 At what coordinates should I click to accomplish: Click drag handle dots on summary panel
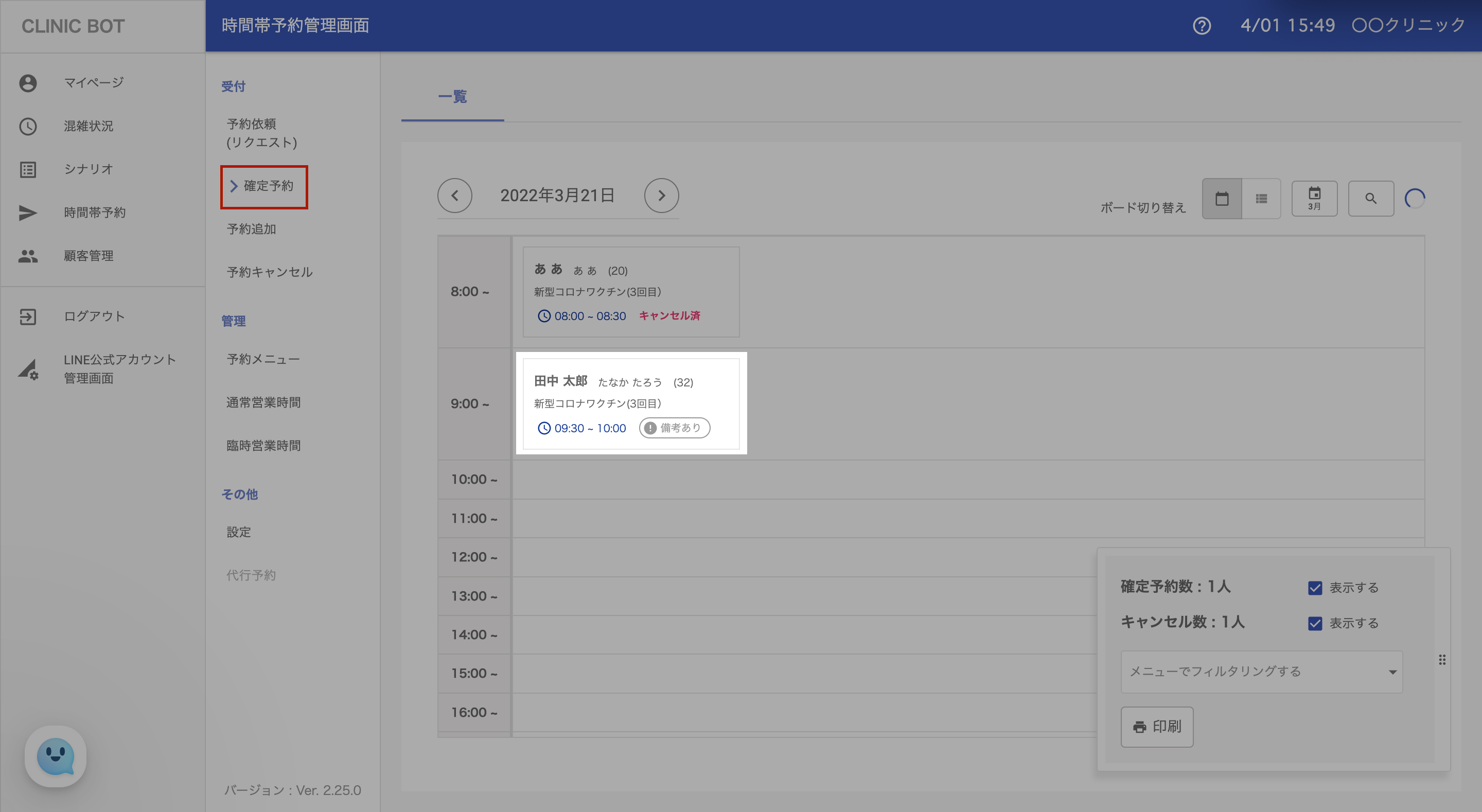coord(1442,660)
